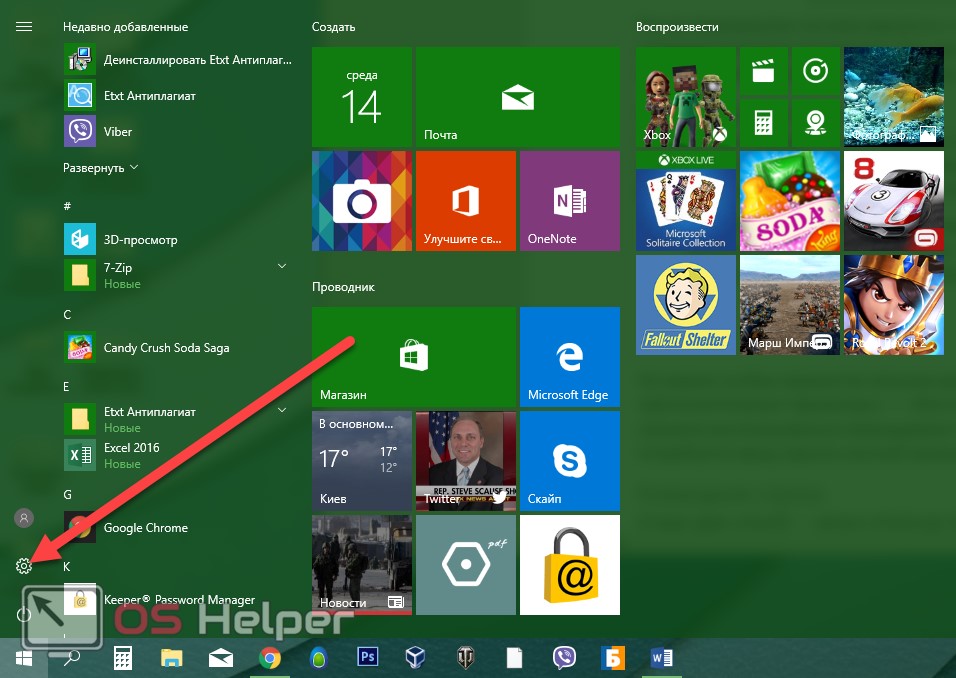Click the user account avatar icon
This screenshot has width=956, height=678.
(24, 518)
